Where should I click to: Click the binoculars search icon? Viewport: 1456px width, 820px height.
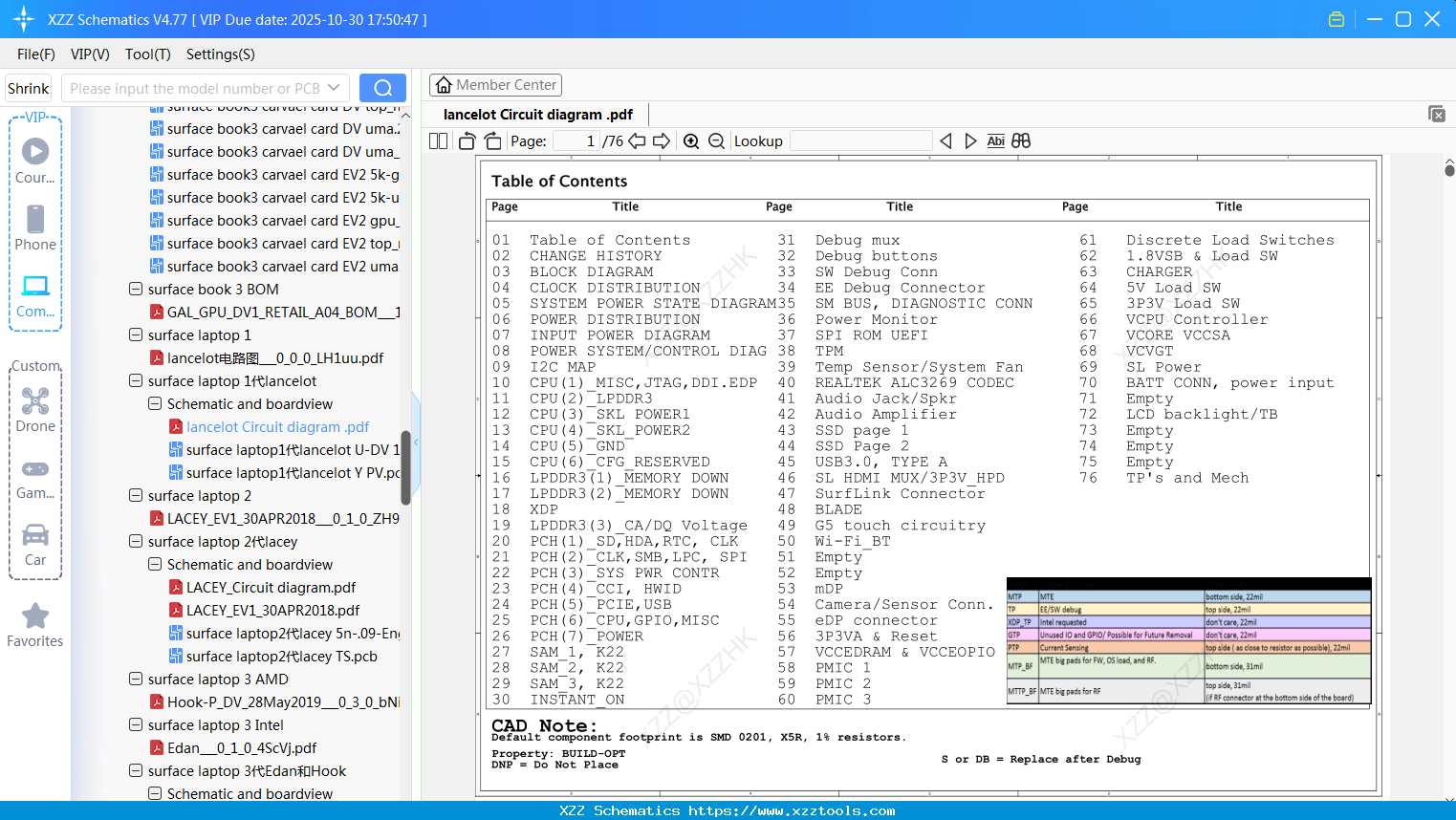point(1021,140)
